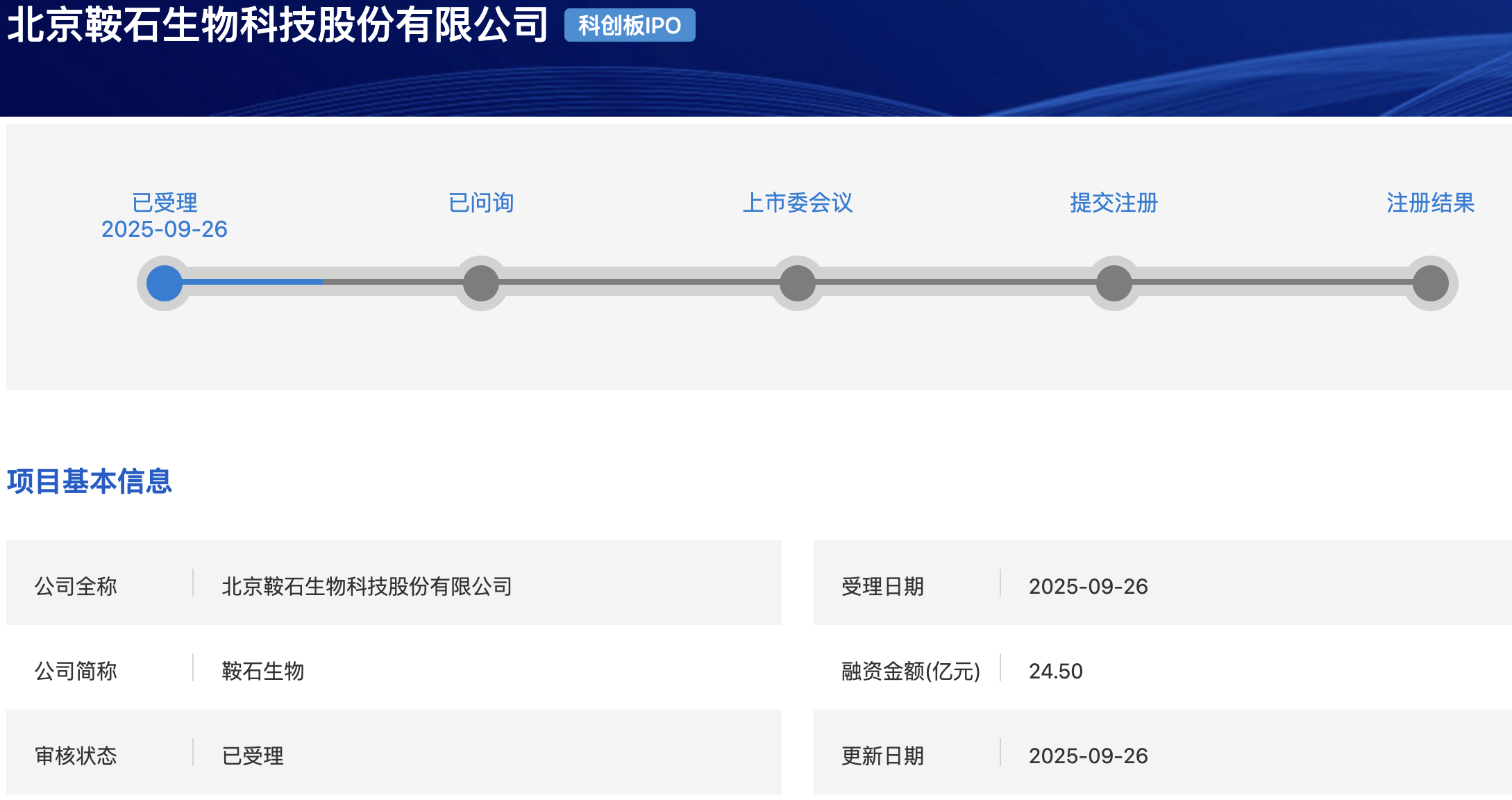The image size is (1512, 800).
Task: Click the page title 北京鞍石生物科技股份有限公司 in the banner
Action: coord(278,25)
